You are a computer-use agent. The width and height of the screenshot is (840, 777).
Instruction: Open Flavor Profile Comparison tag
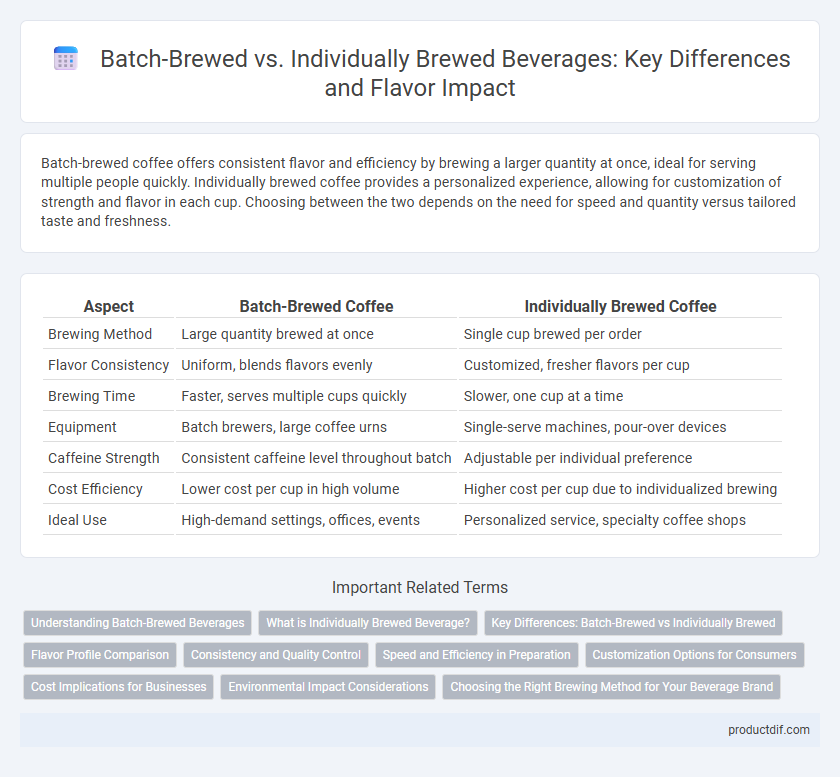pyautogui.click(x=100, y=655)
